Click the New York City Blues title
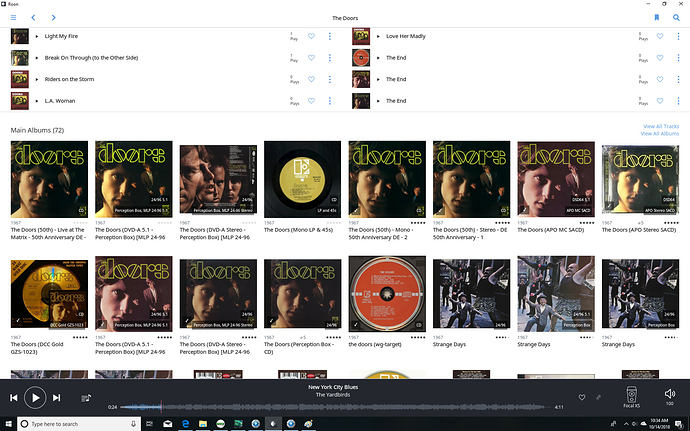Viewport: 690px width, 431px height. (x=333, y=387)
